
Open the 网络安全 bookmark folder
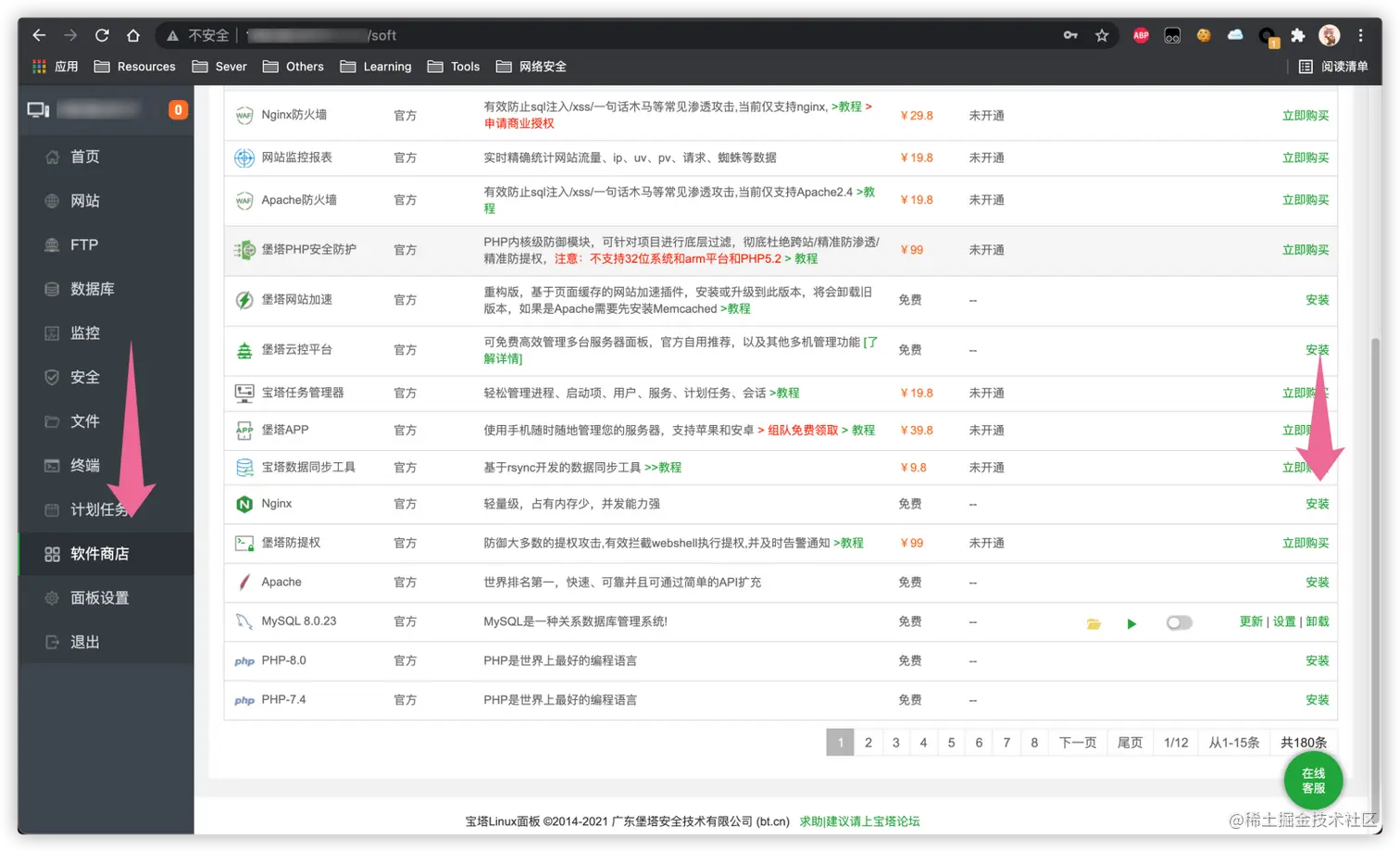[531, 67]
